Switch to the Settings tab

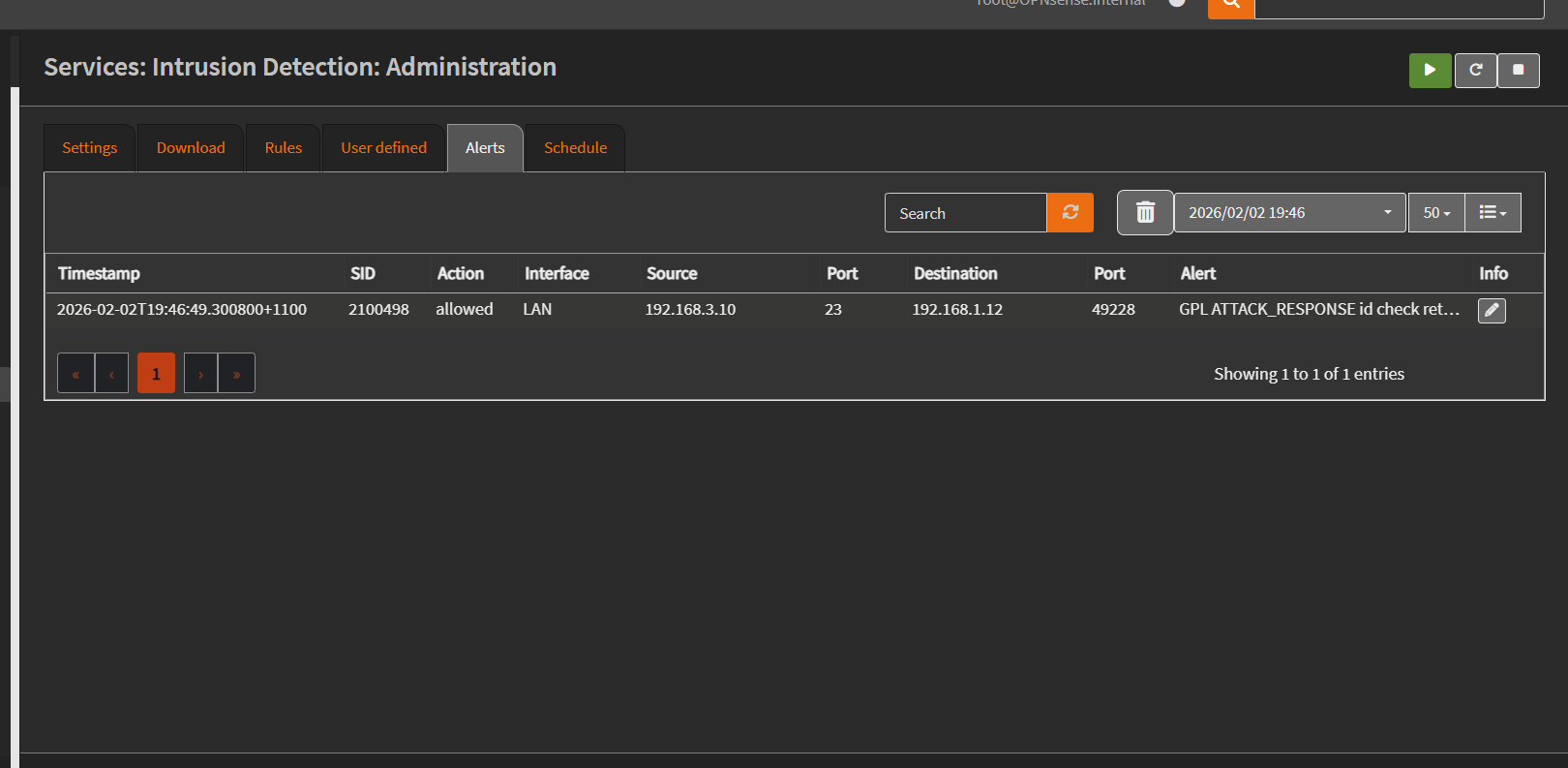[x=90, y=148]
